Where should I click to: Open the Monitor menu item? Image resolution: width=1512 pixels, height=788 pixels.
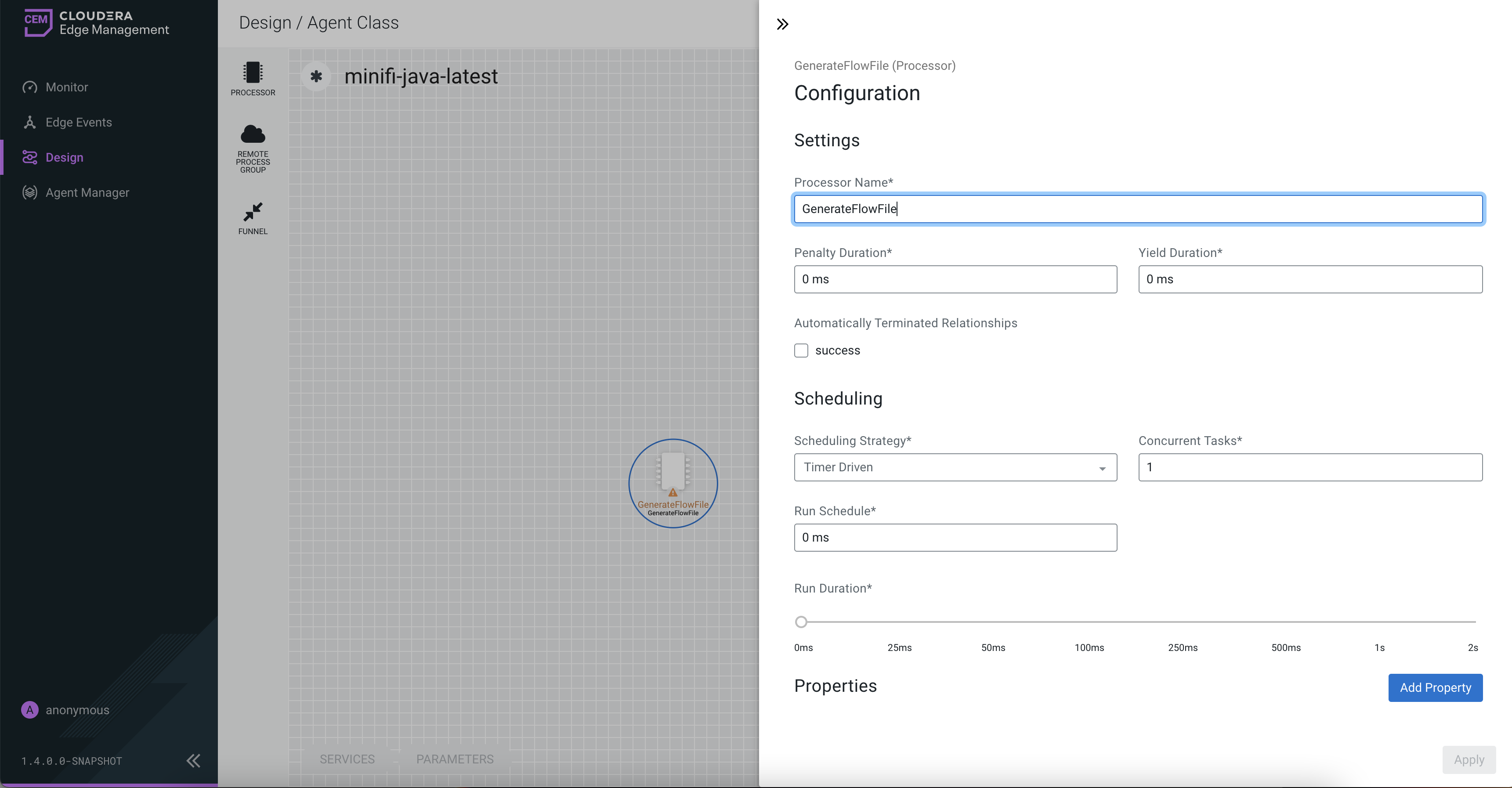pos(66,87)
